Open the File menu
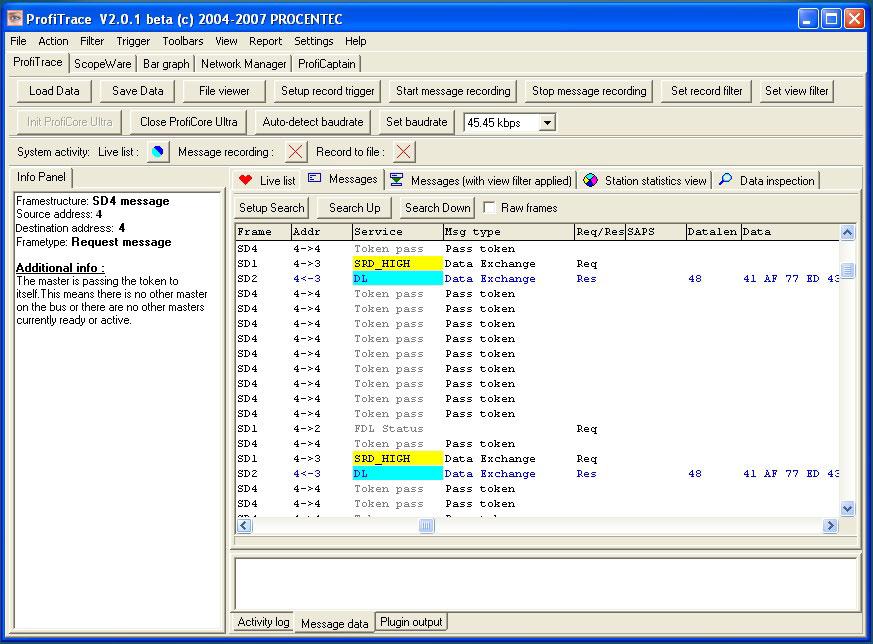 click(18, 41)
